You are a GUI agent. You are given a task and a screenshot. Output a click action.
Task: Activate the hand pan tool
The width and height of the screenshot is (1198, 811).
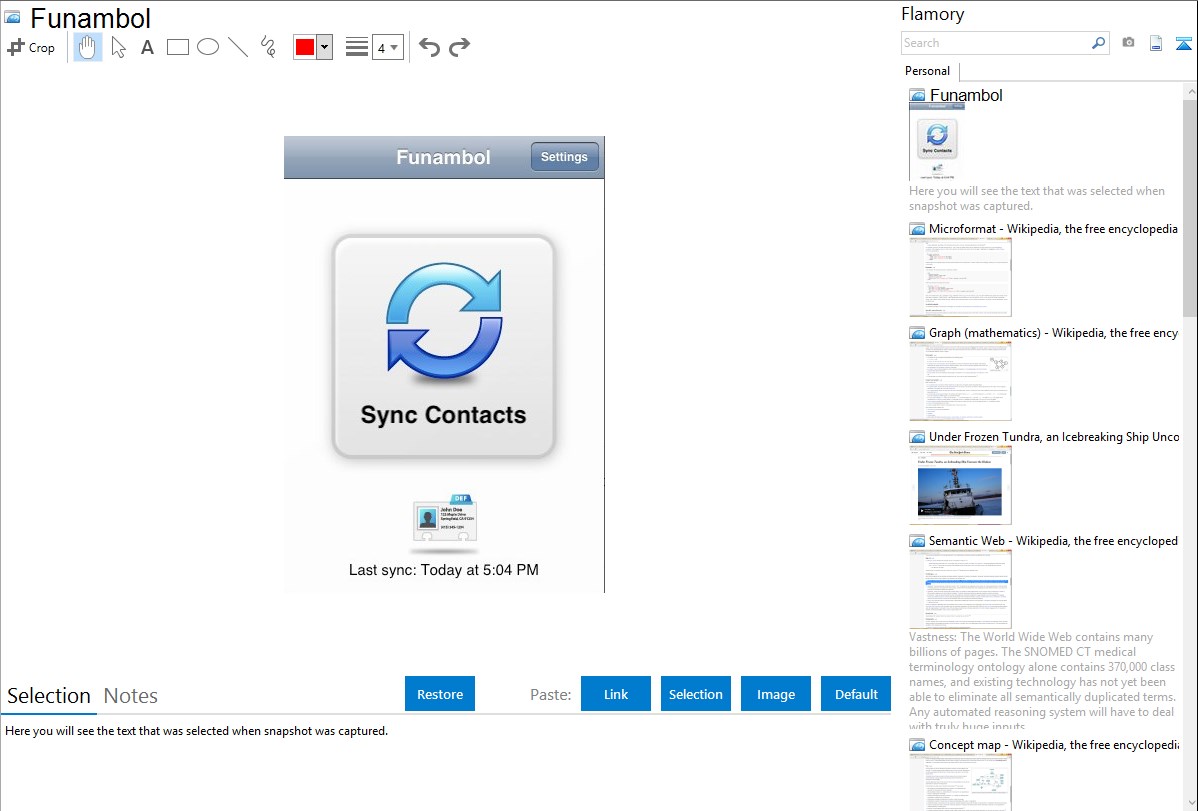[x=88, y=47]
